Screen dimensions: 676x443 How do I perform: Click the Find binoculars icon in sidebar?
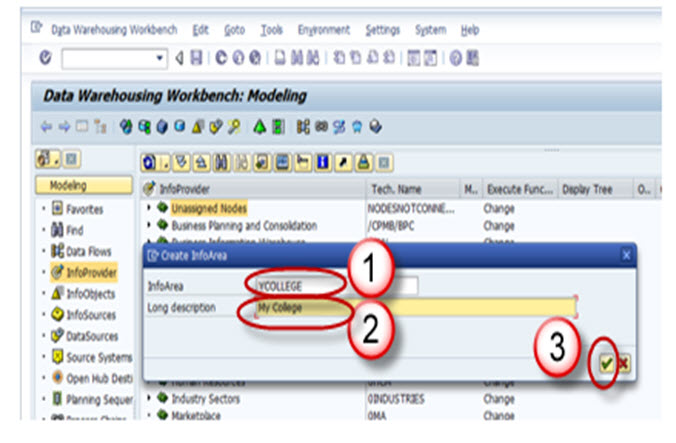[x=58, y=230]
